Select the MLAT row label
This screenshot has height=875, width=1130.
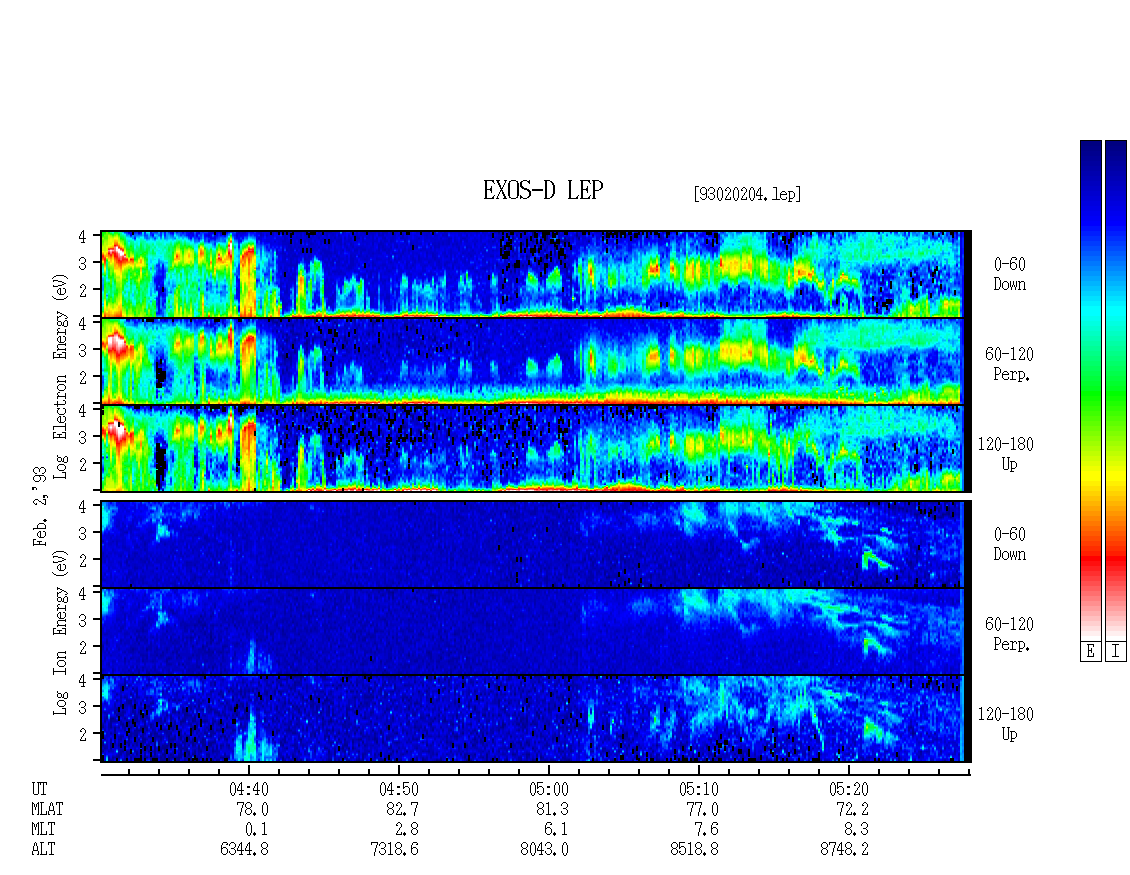[x=47, y=809]
